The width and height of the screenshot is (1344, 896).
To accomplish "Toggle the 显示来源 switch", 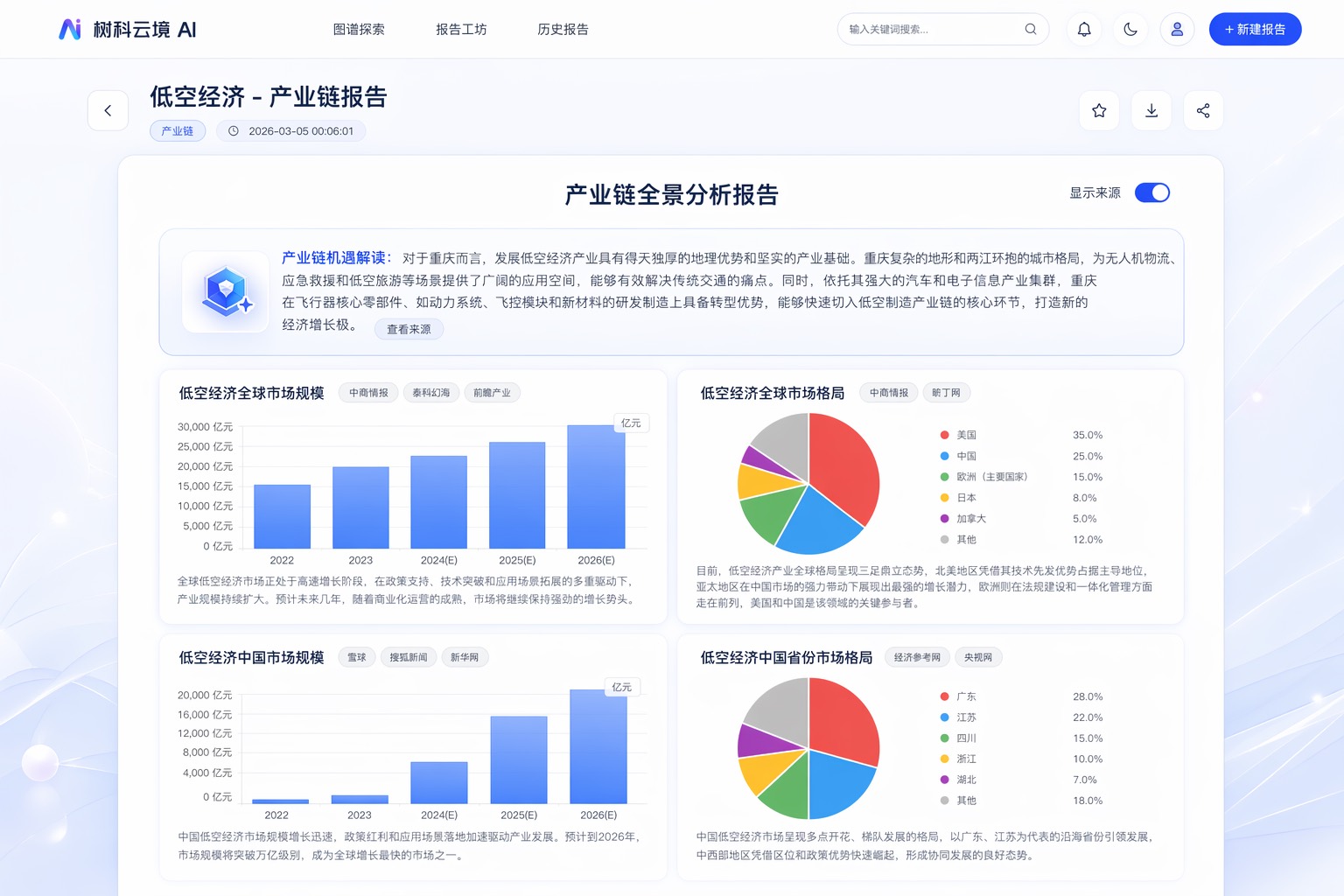I will click(x=1151, y=192).
